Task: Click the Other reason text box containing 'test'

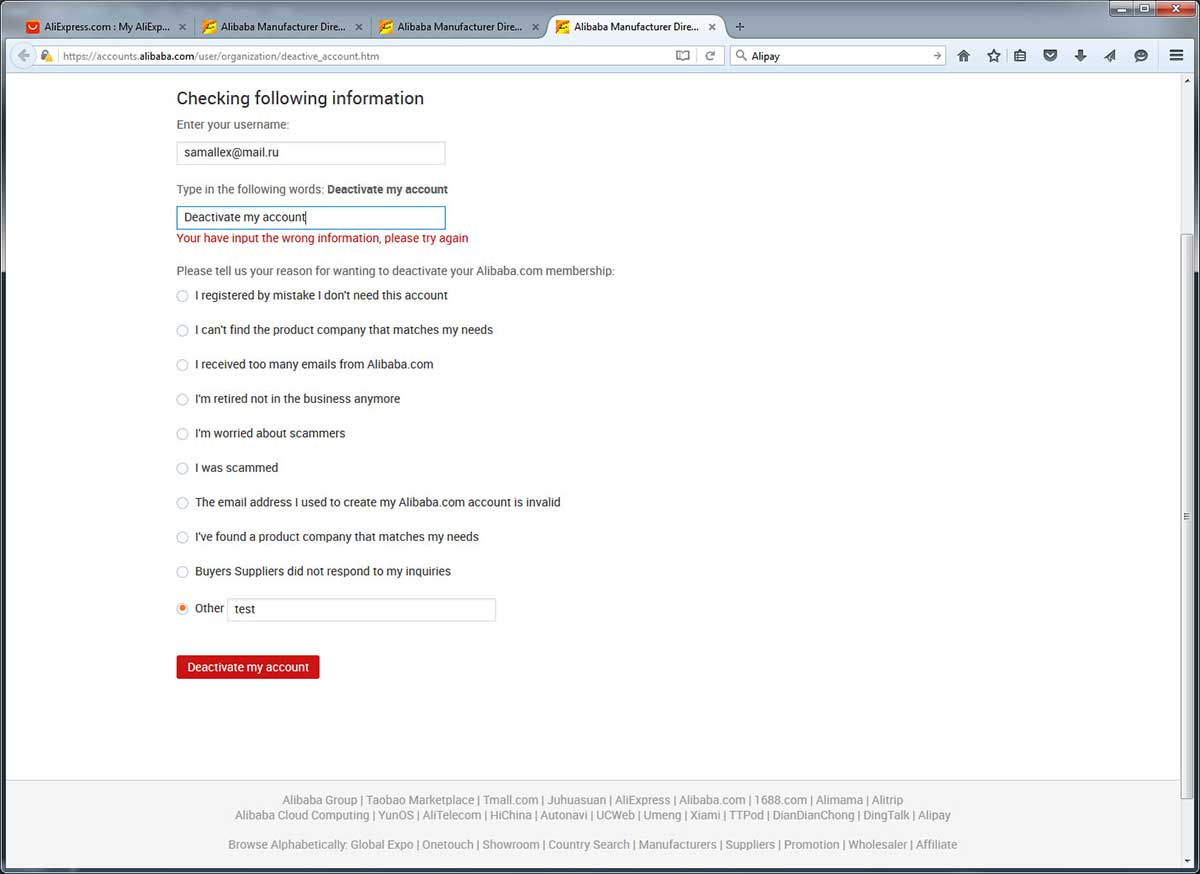Action: point(361,609)
